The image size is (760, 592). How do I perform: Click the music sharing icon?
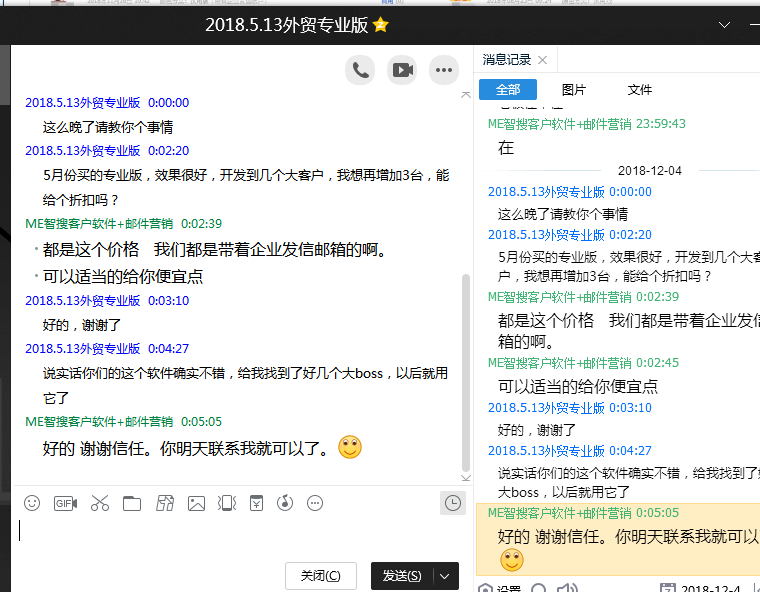point(285,503)
